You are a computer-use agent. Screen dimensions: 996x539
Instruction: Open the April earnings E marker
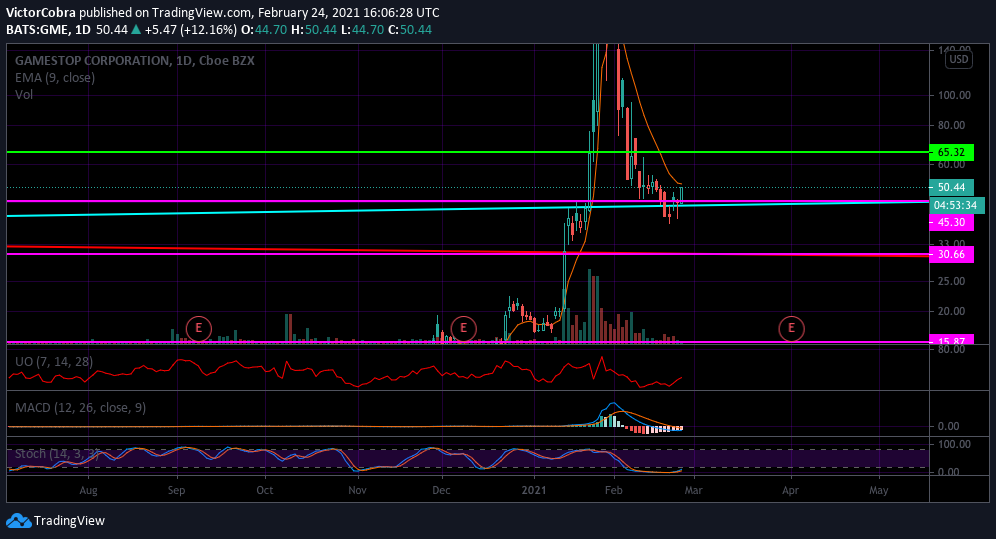[791, 328]
